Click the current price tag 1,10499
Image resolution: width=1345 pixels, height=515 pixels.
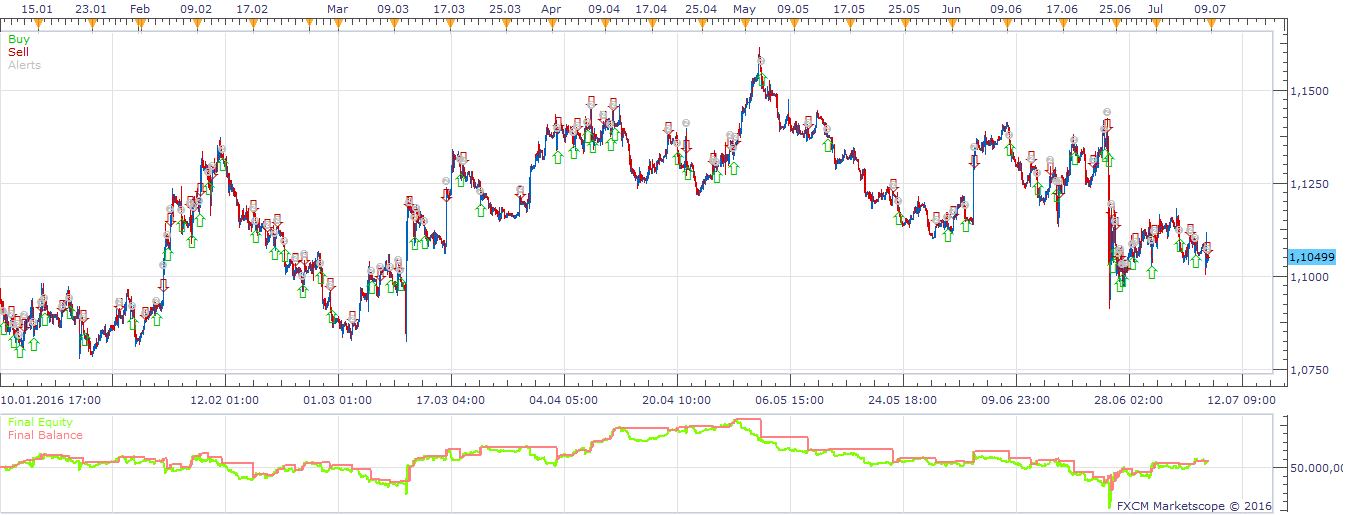coord(1311,257)
